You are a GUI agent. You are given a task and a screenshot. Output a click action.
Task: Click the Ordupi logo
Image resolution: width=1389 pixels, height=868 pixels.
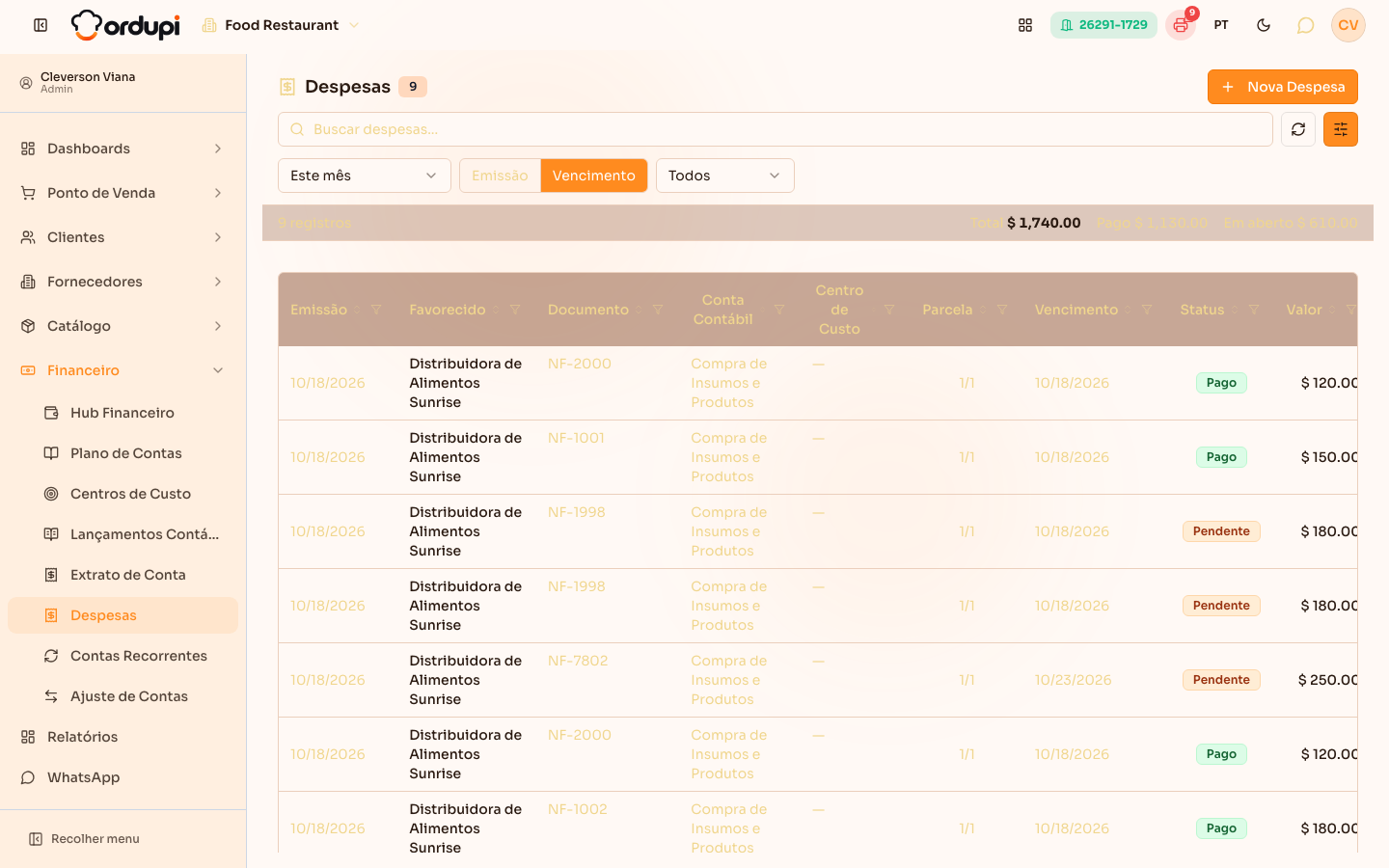125,25
